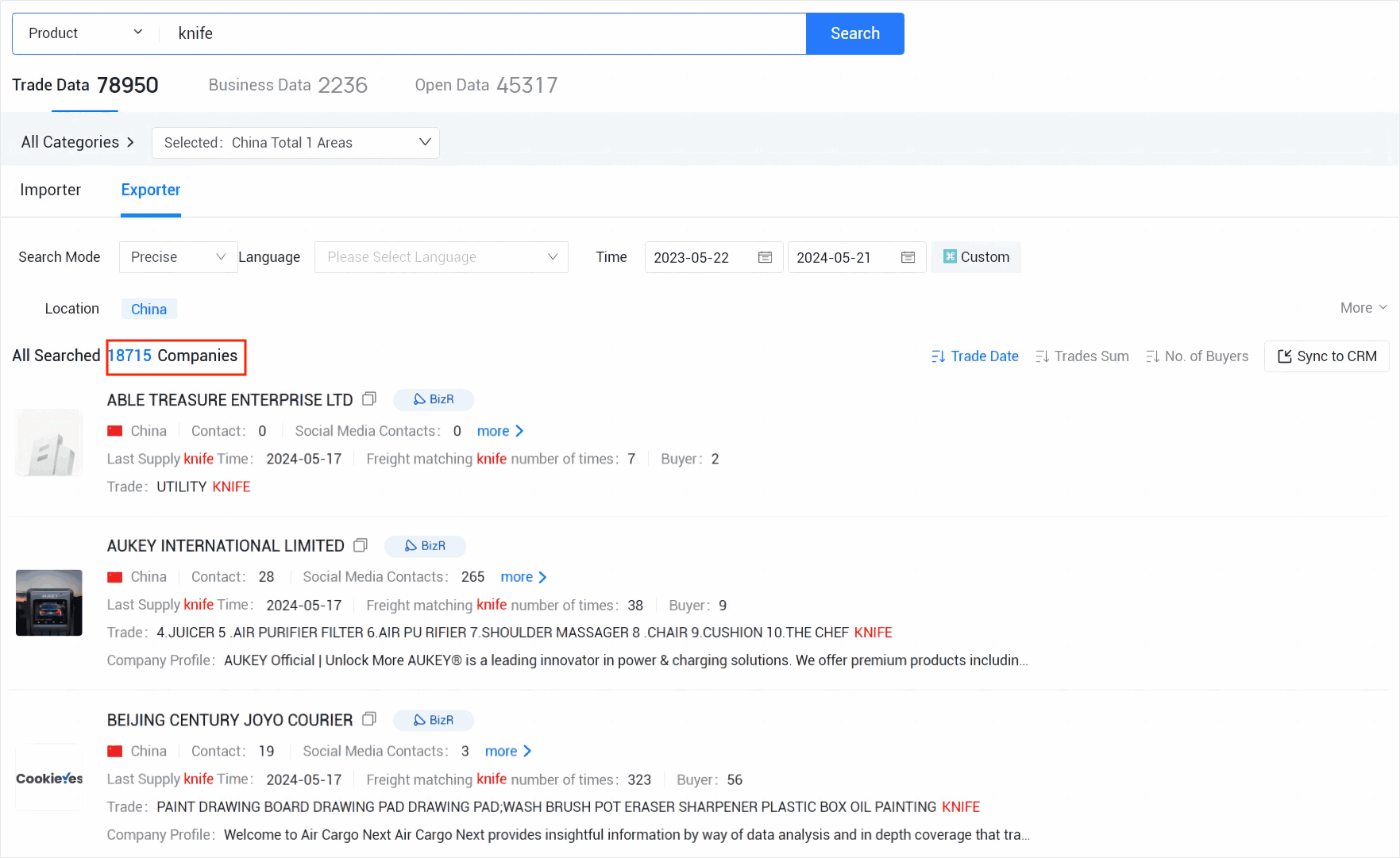Switch to Business Data tab
The image size is (1400, 858).
click(x=287, y=85)
